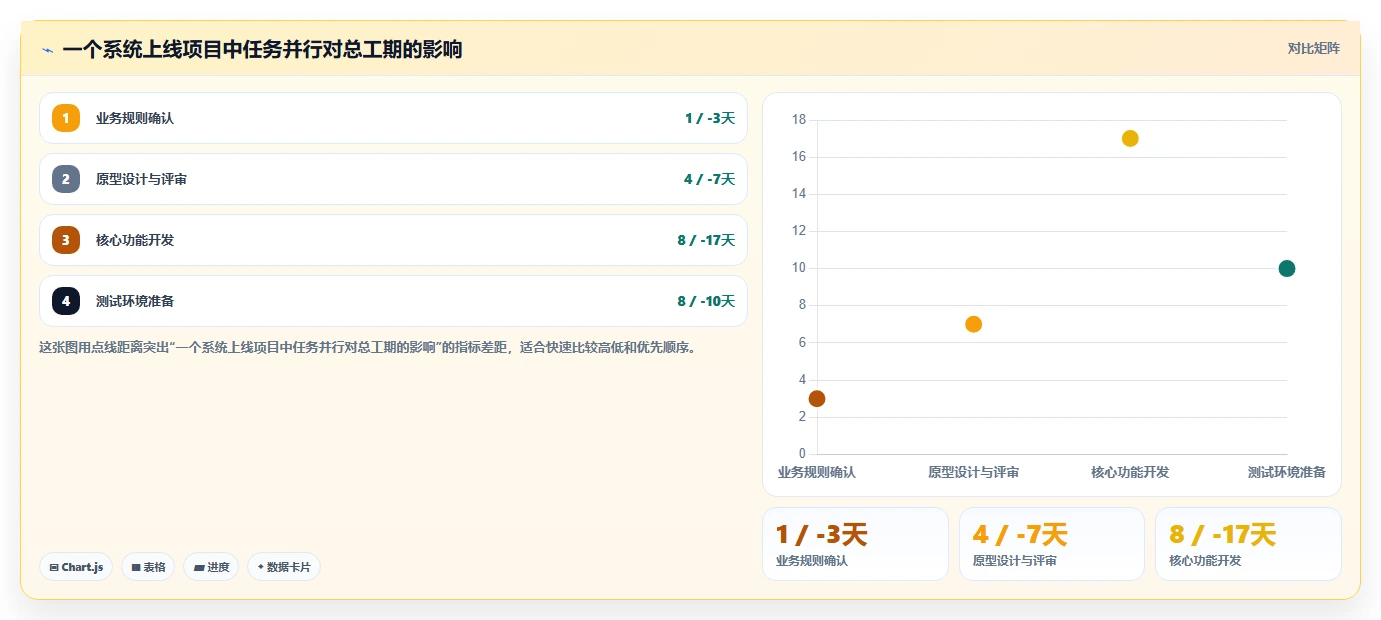This screenshot has height=620, width=1381.
Task: Click the y-axis label 18
Action: 799,120
